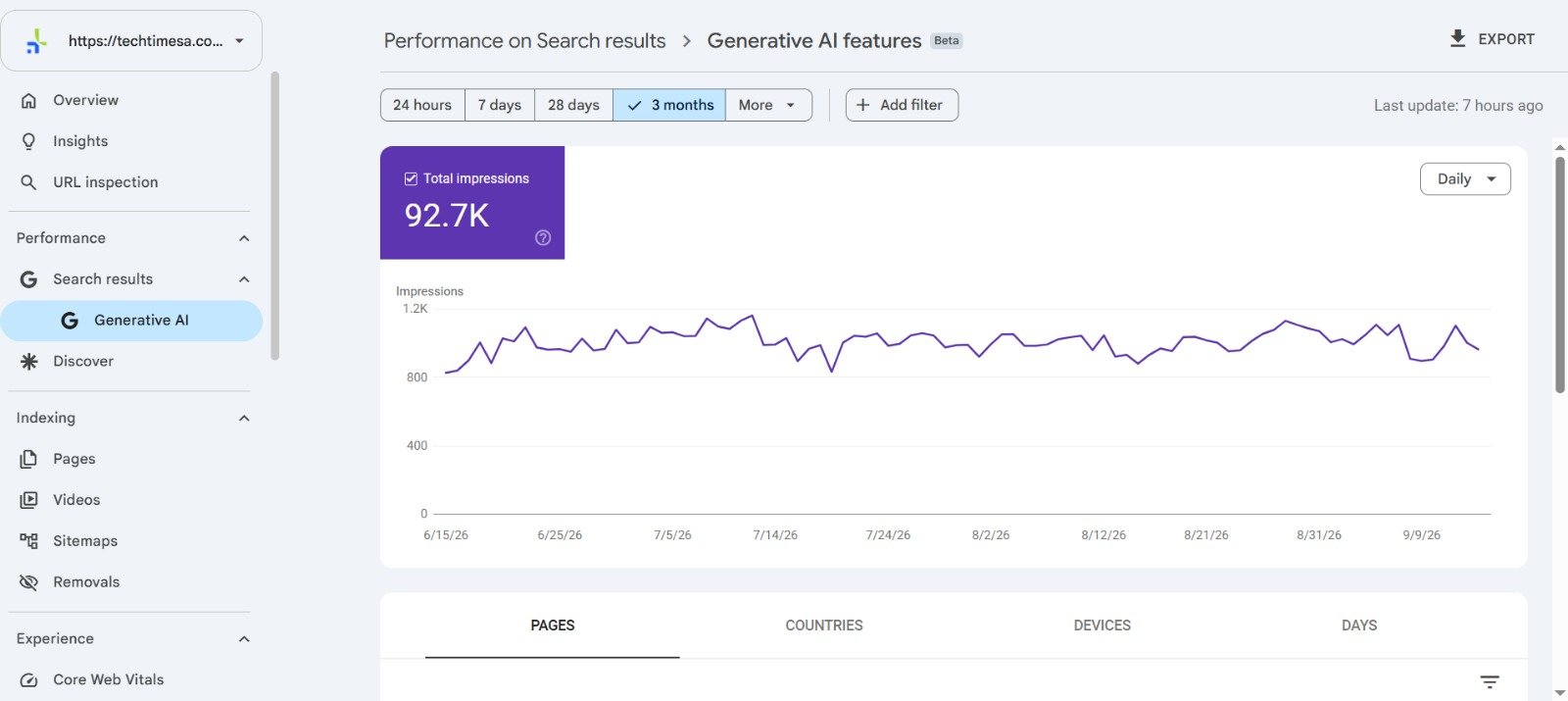Open Discover in the sidebar
Screen dimensions: 1568x701
[x=131, y=362]
